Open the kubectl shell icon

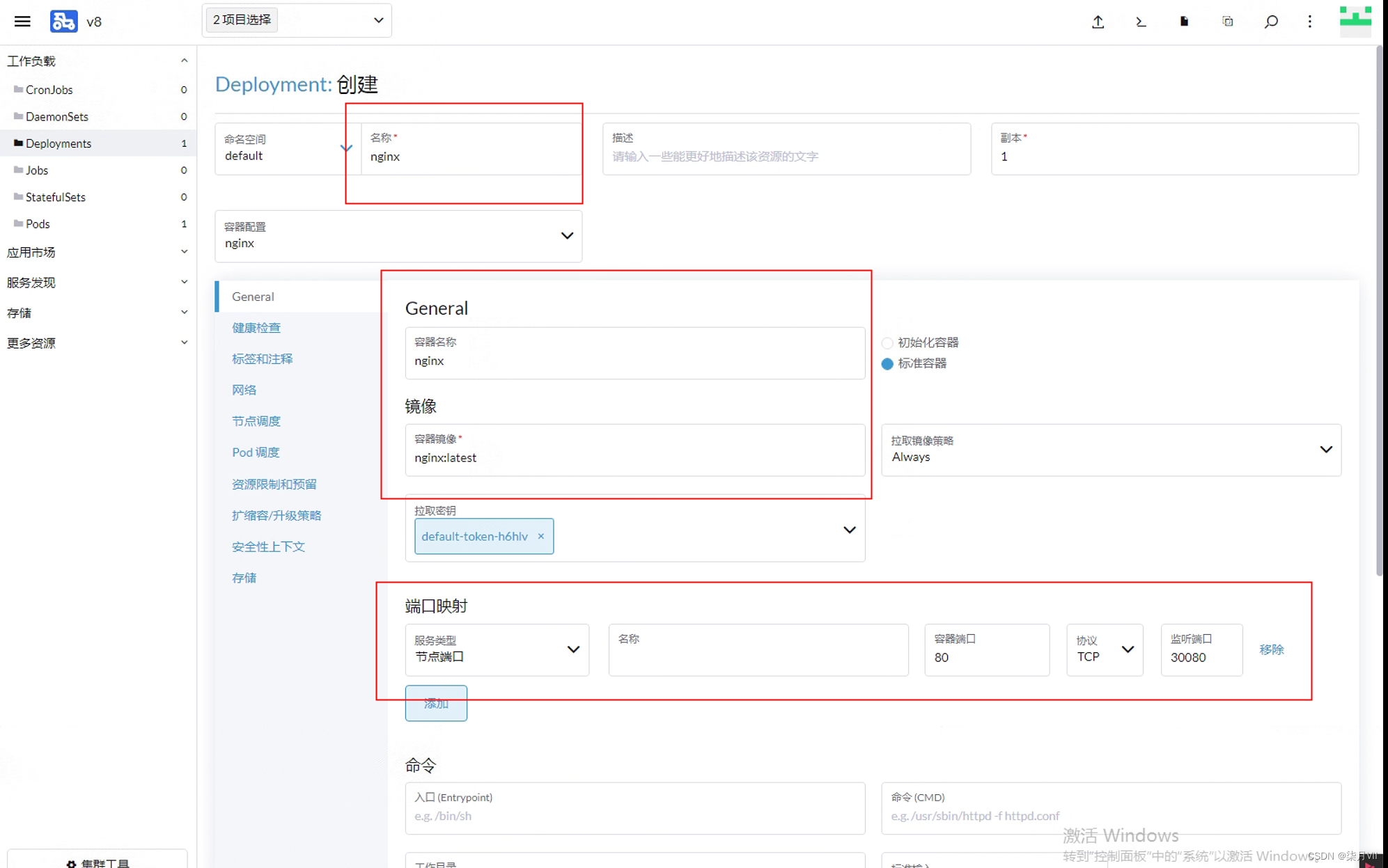point(1141,22)
